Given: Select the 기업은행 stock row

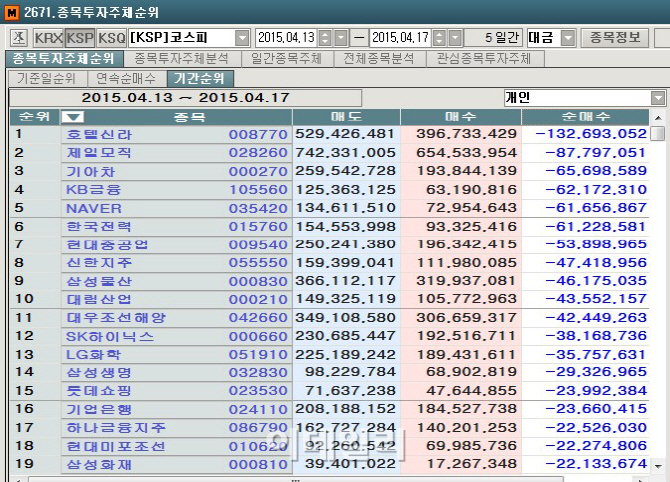Looking at the screenshot, I should click(329, 409).
